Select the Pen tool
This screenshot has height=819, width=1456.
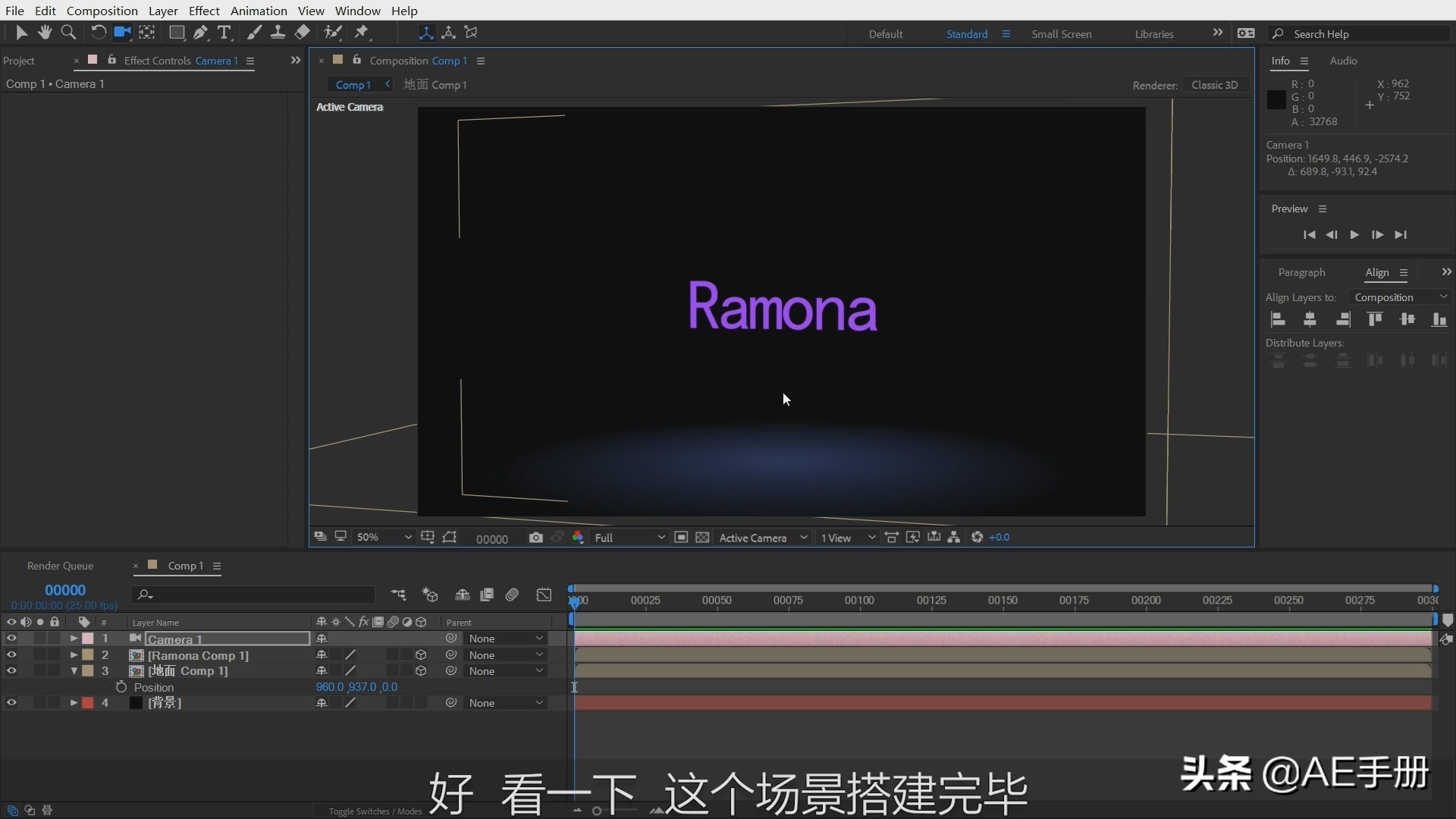(200, 32)
